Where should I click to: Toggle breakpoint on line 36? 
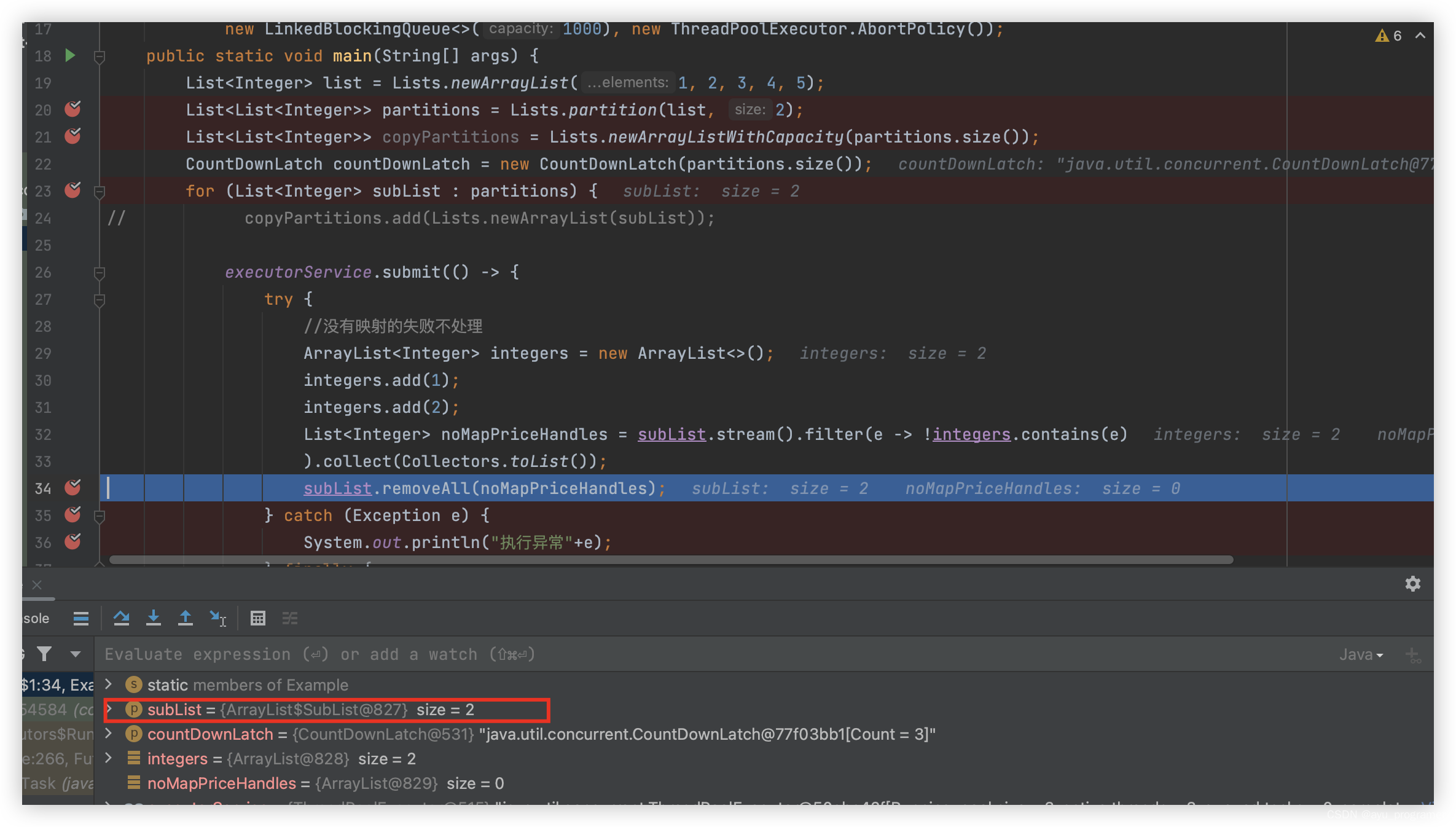tap(72, 542)
